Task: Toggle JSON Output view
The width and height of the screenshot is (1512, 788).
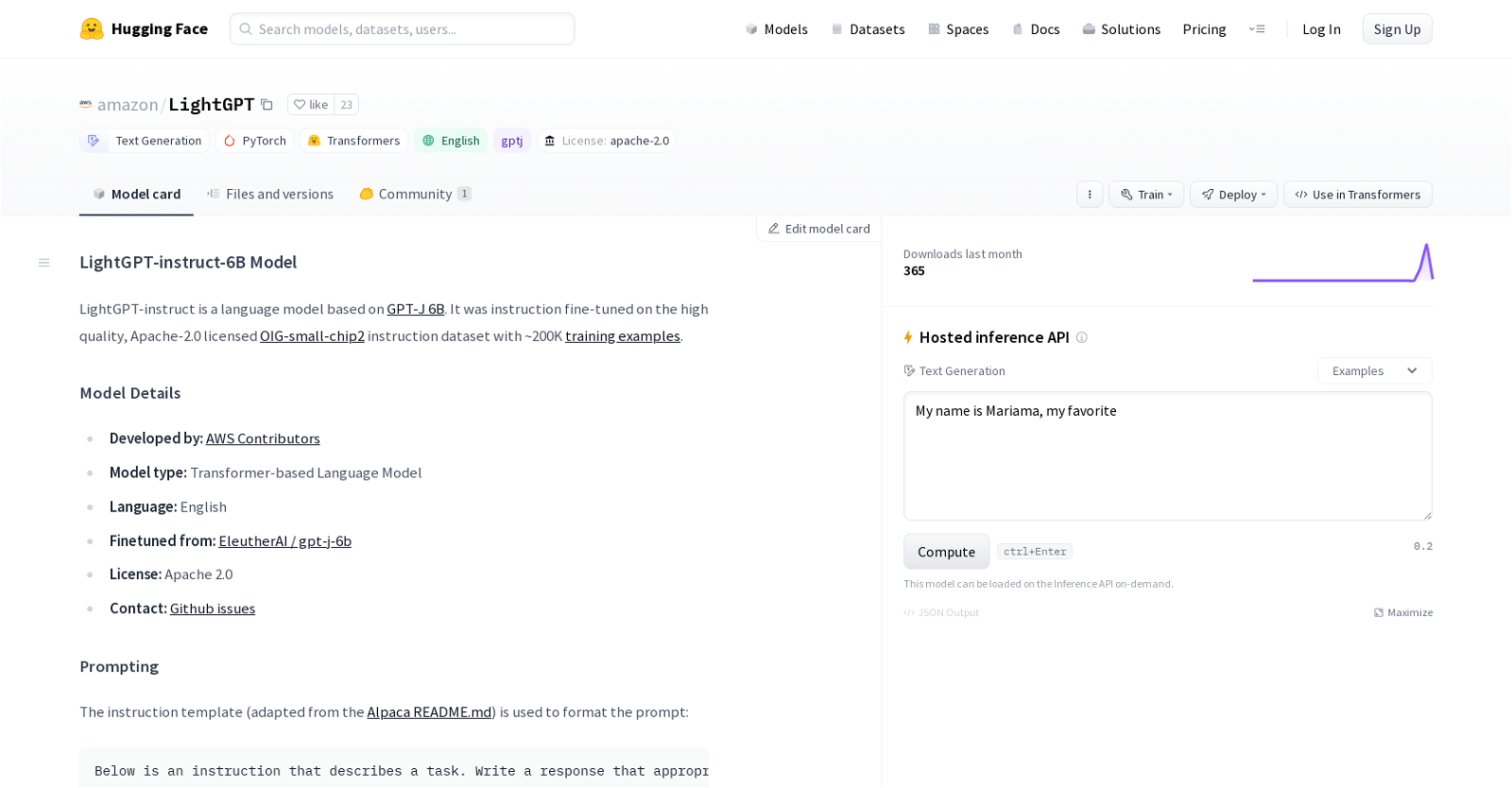Action: (941, 613)
